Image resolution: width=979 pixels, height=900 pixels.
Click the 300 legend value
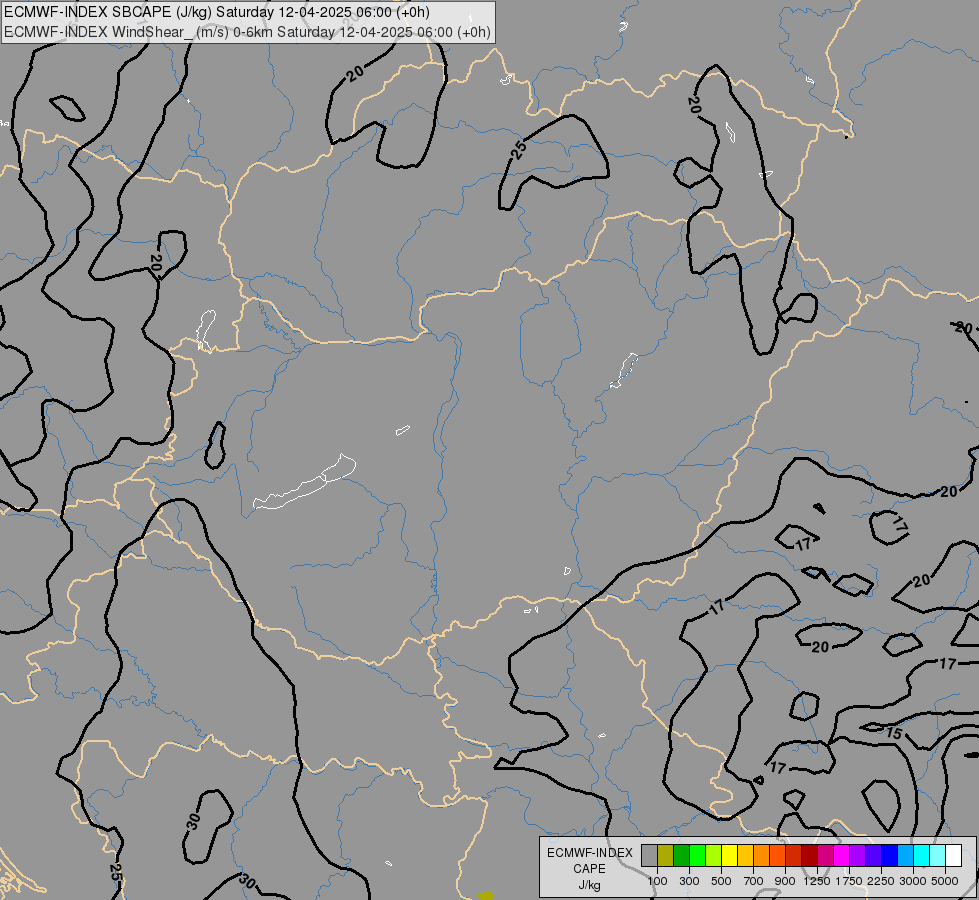tap(689, 881)
